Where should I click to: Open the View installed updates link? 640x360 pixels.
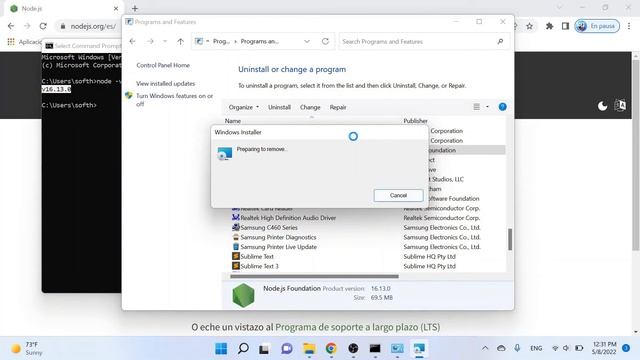165,84
